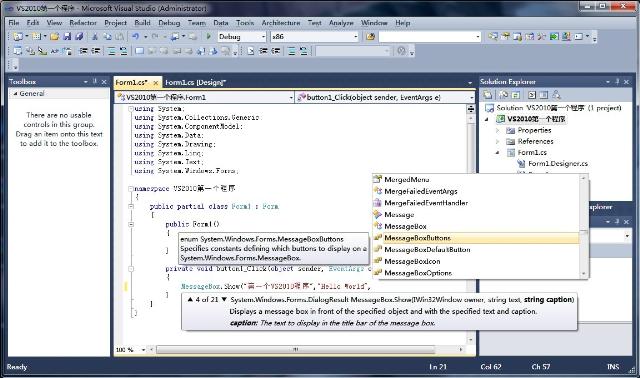
Task: Collapse the General group in Toolbox
Action: tap(16, 93)
